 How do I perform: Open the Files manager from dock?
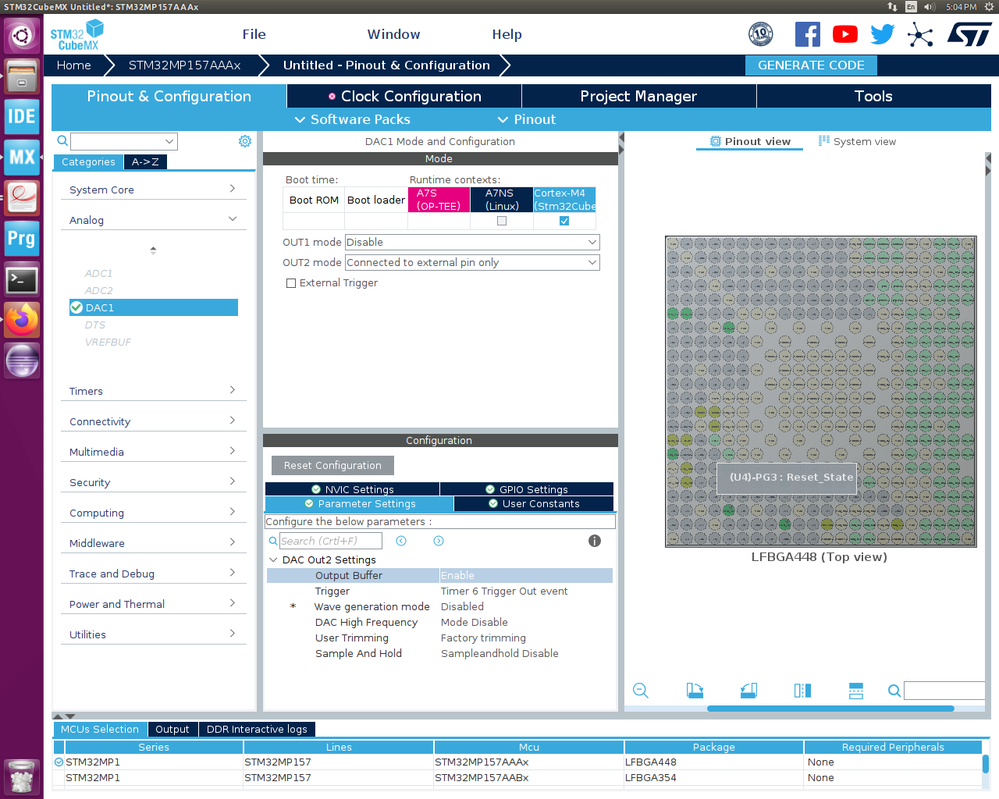(22, 75)
